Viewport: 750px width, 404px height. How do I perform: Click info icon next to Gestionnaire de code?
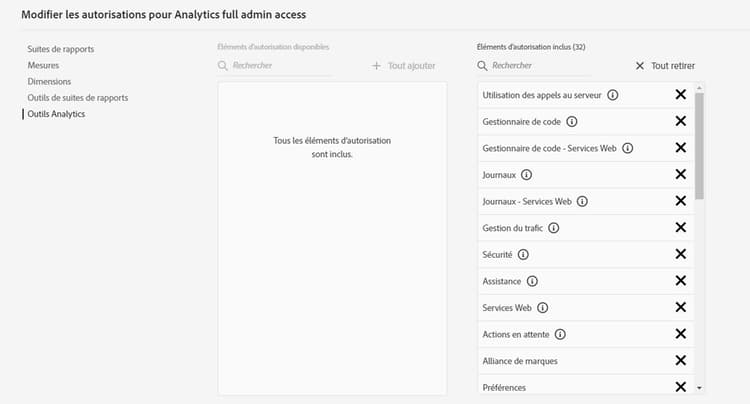(572, 121)
